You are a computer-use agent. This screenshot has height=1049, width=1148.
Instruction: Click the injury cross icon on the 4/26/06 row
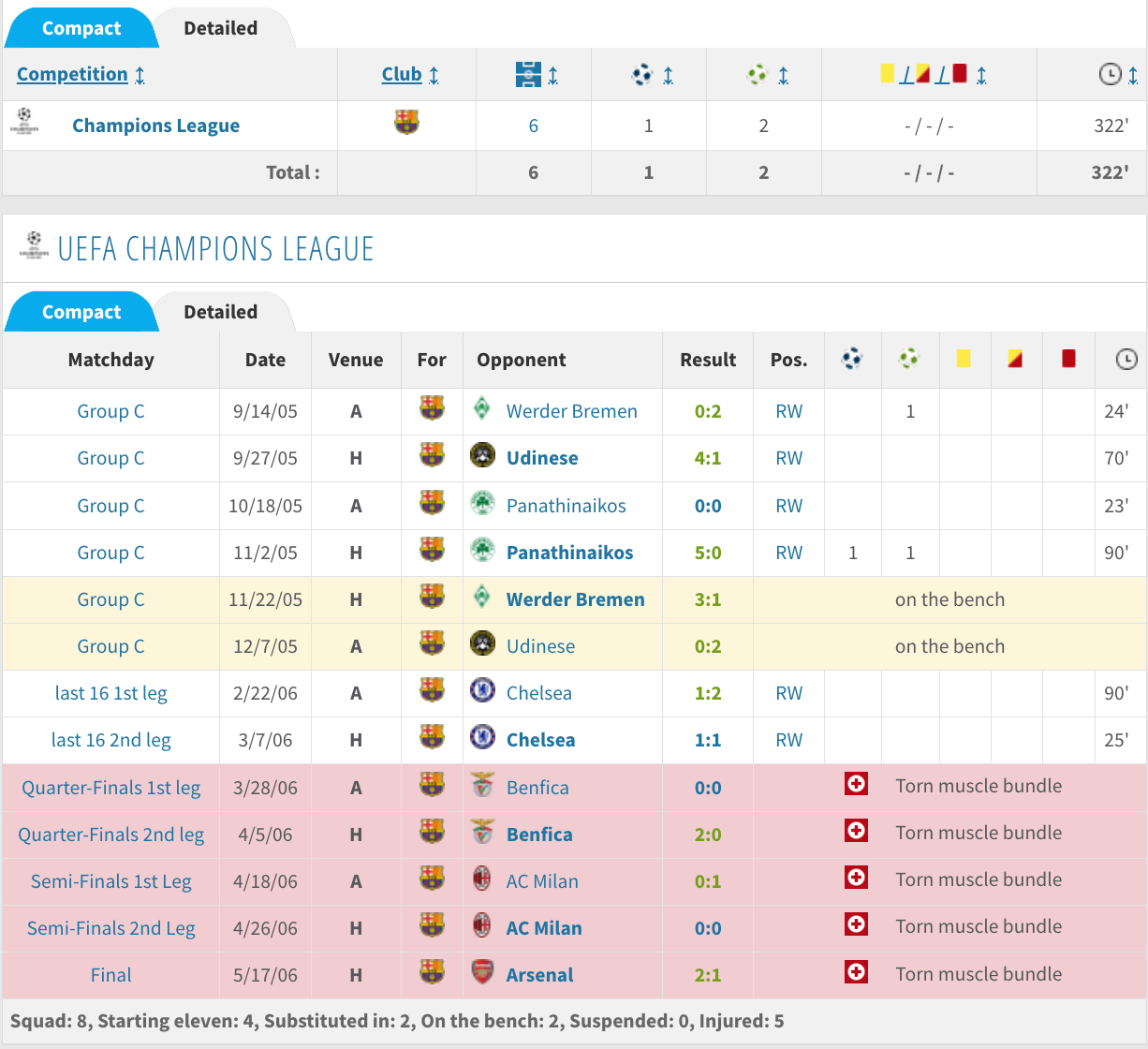[856, 924]
